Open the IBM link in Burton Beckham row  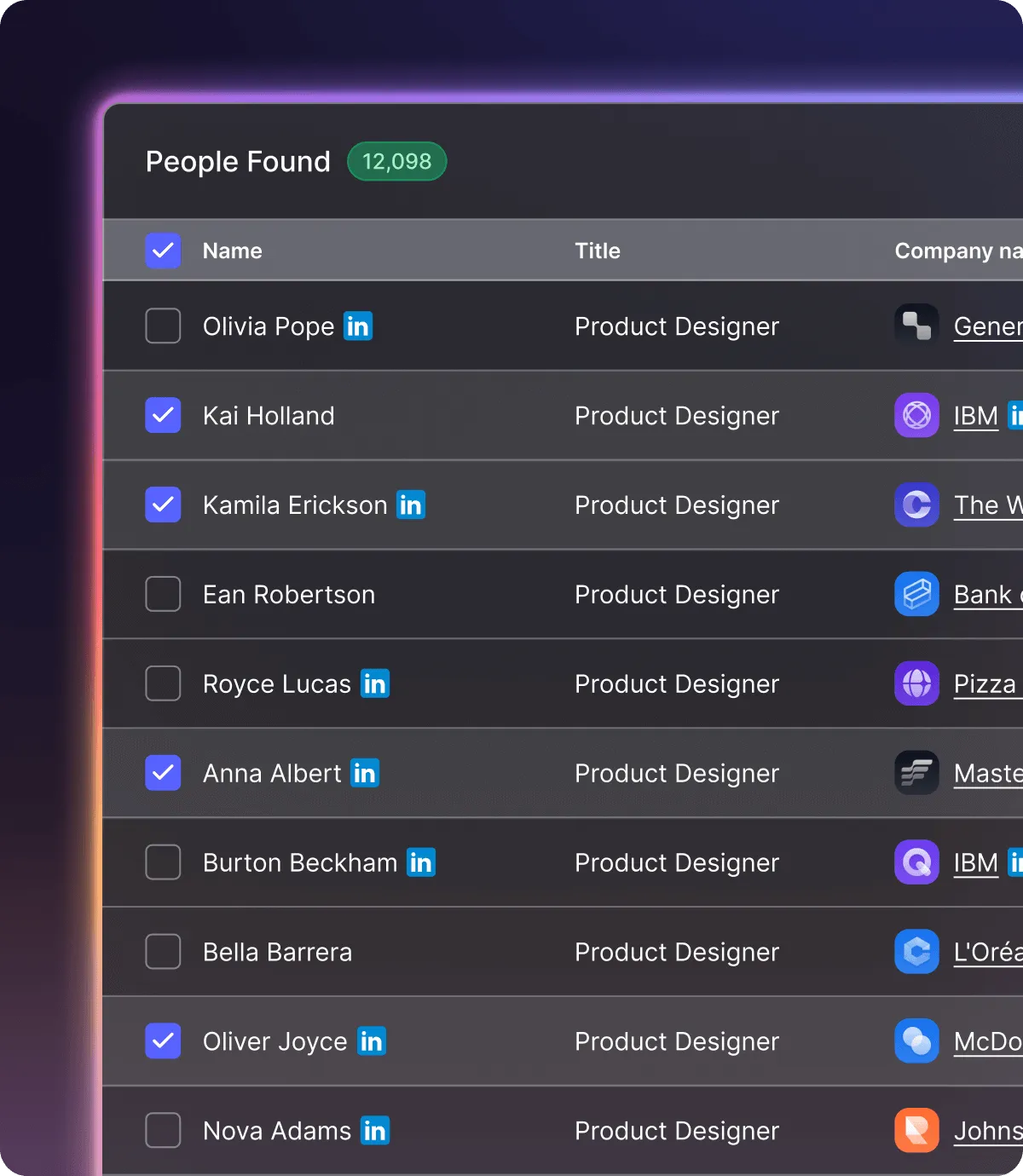(976, 863)
